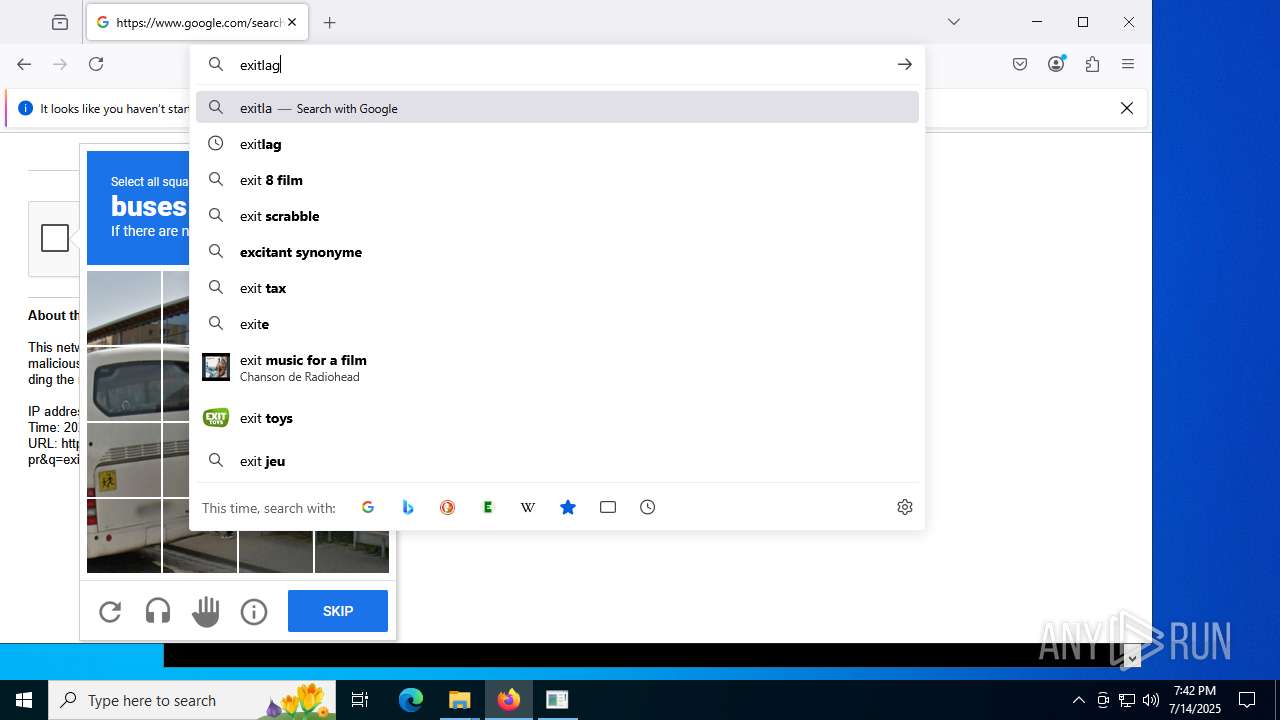
Task: Reload the current page
Action: click(x=96, y=64)
